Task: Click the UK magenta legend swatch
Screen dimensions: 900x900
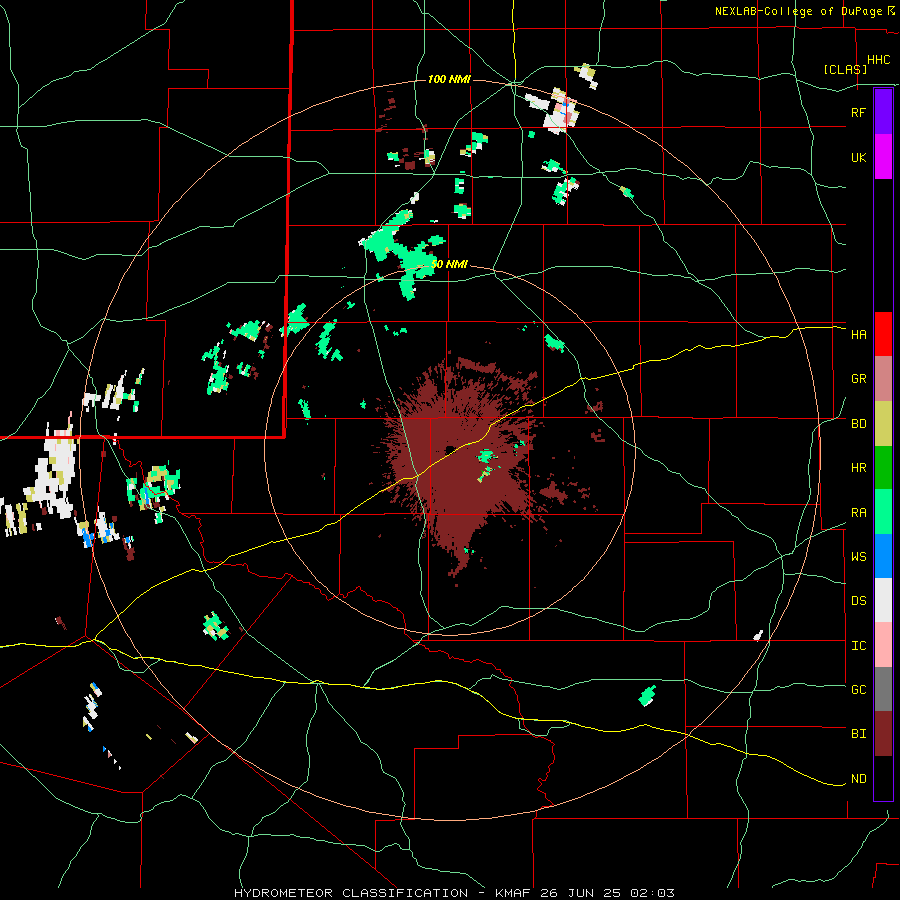Action: click(883, 157)
